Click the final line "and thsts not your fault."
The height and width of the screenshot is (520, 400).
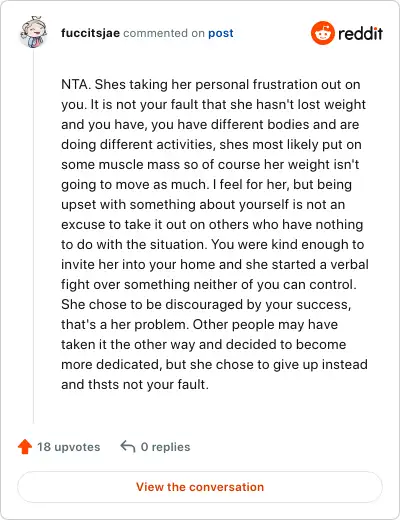(x=135, y=385)
